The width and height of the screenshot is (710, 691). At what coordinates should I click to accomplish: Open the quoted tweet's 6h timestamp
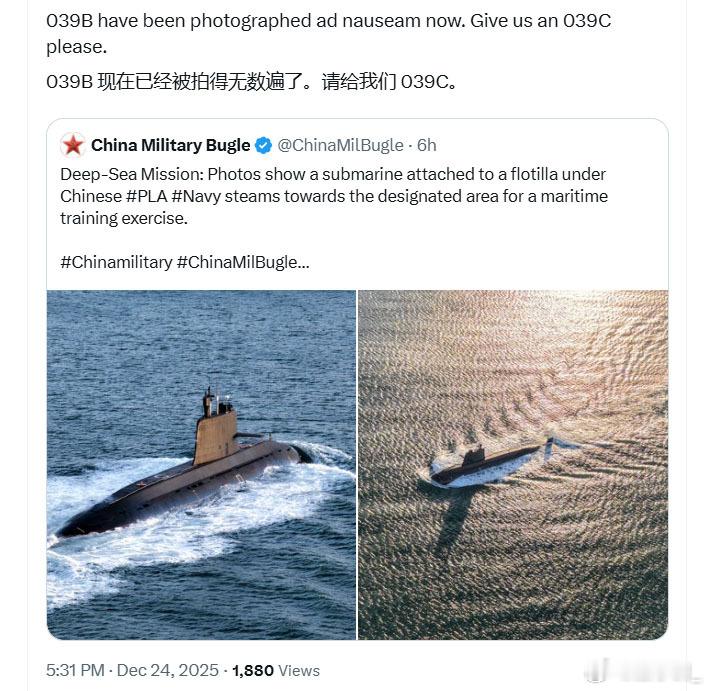(427, 146)
